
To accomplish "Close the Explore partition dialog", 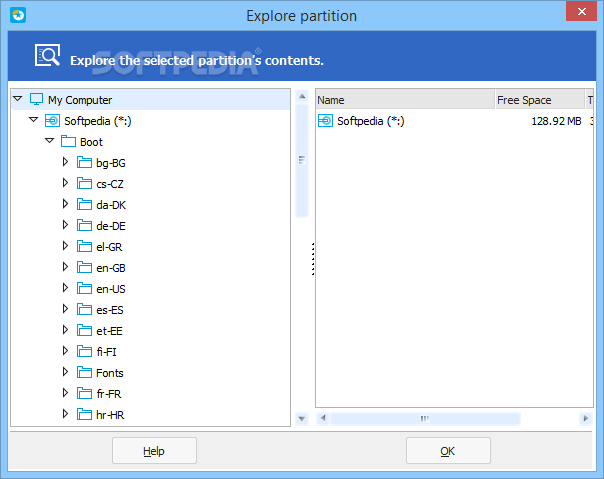I will 581,12.
